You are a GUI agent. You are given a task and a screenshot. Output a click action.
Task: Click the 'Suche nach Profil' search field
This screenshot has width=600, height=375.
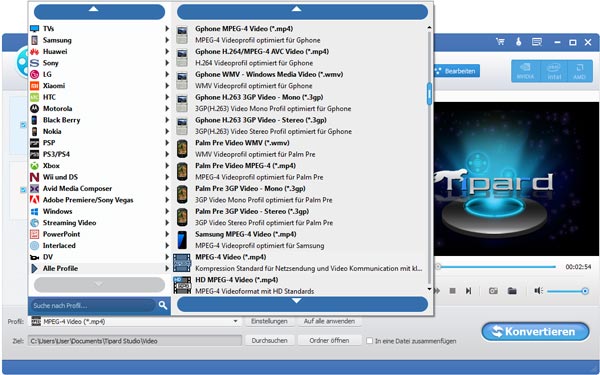click(x=93, y=305)
